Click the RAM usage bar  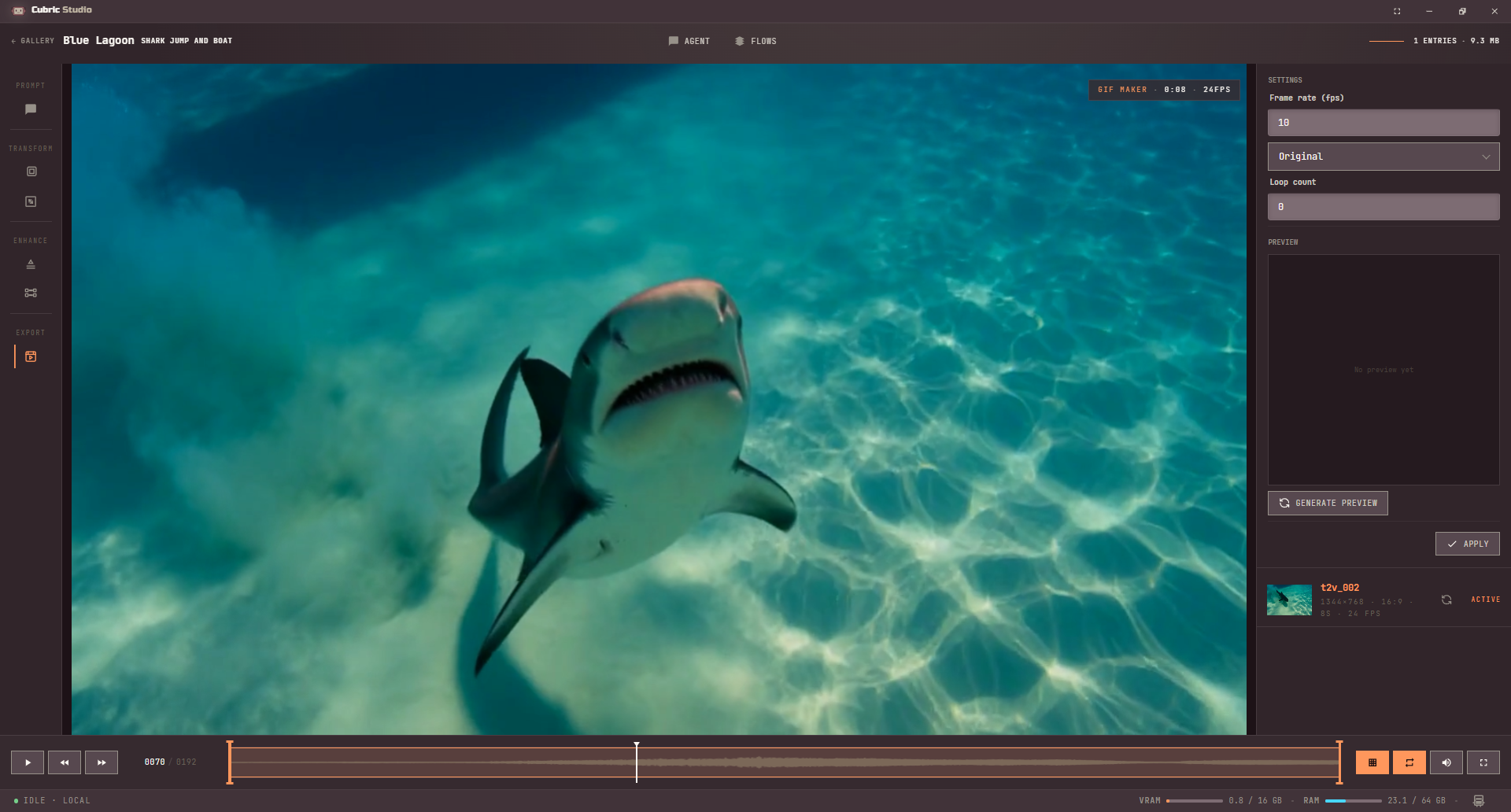pos(1353,801)
